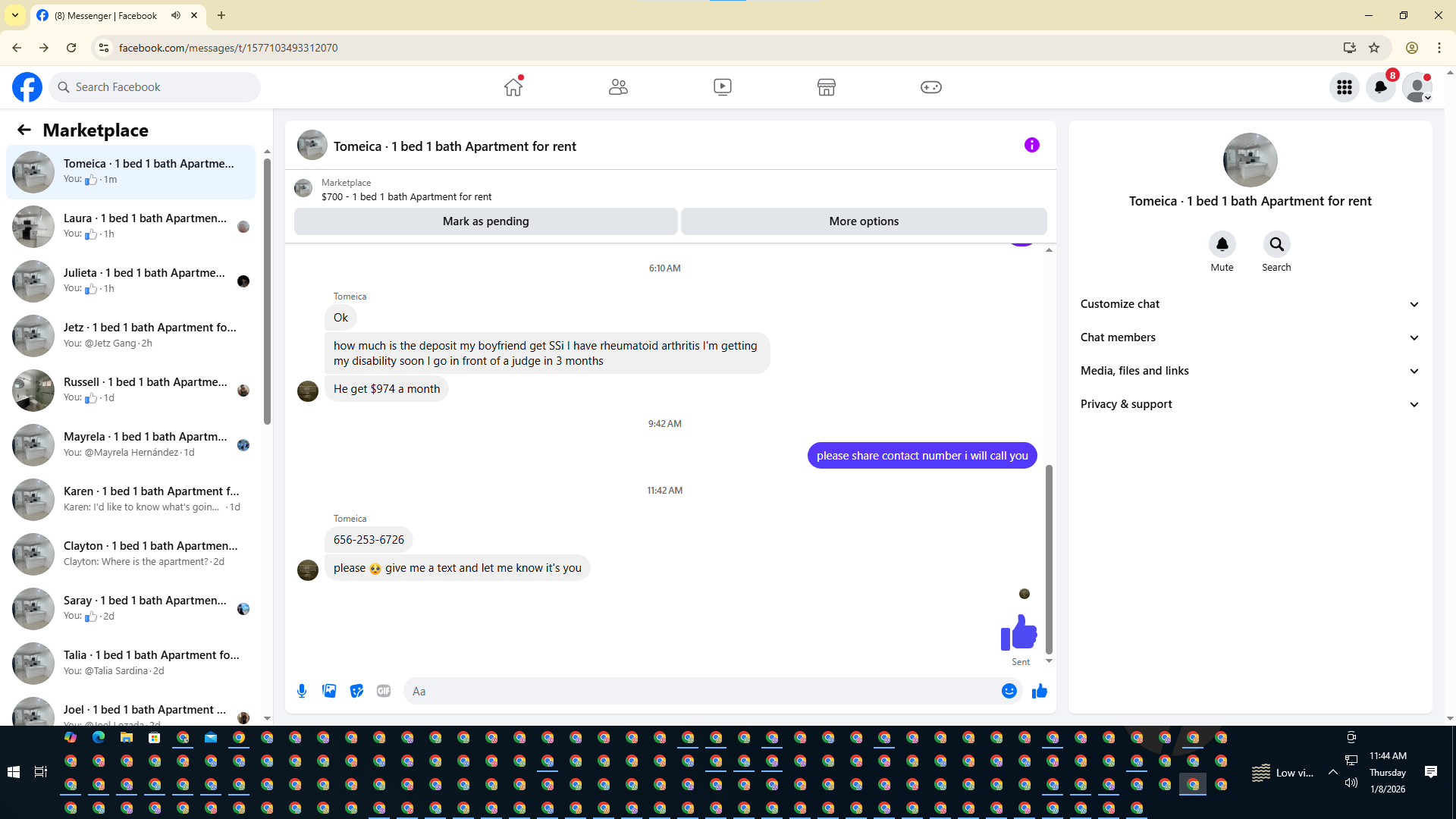Open the notifications bell

pos(1381,87)
